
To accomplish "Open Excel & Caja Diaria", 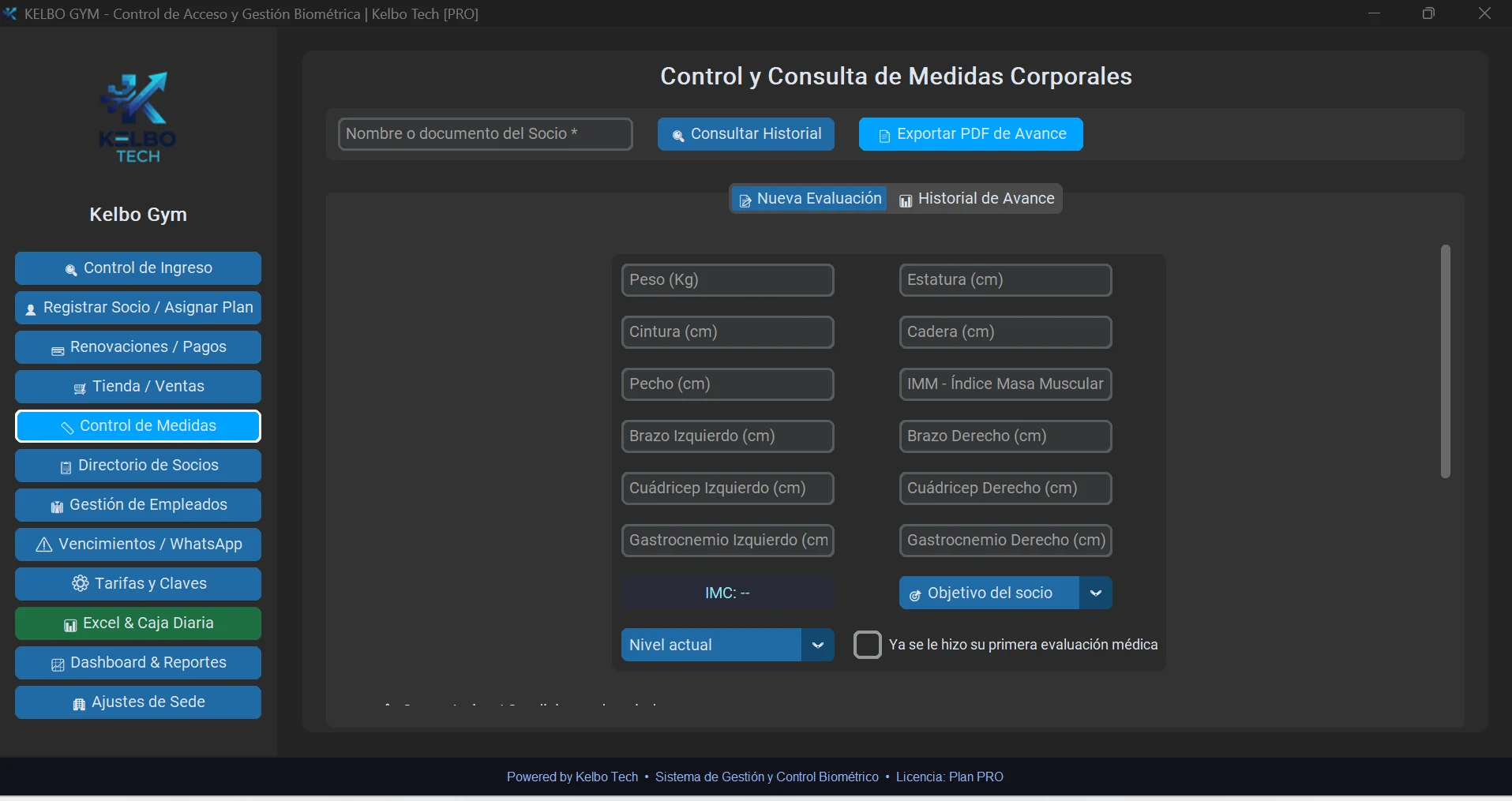I will point(138,623).
